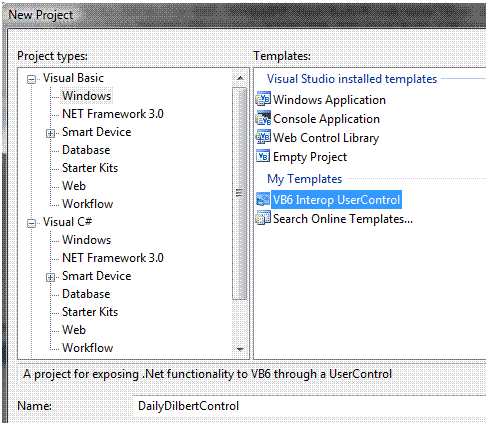Click the project types scroll down arrow

240,349
